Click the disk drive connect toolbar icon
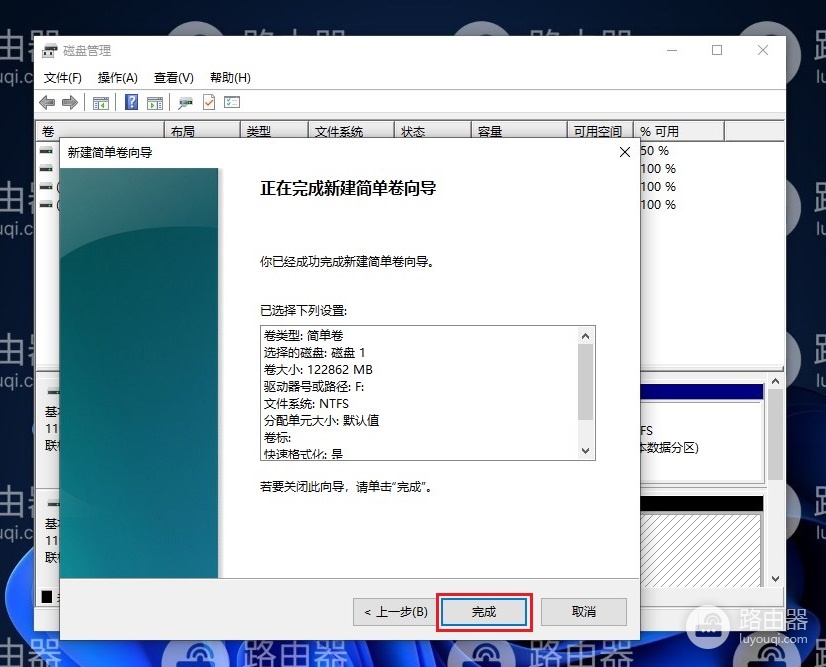Image resolution: width=826 pixels, height=667 pixels. 185,103
